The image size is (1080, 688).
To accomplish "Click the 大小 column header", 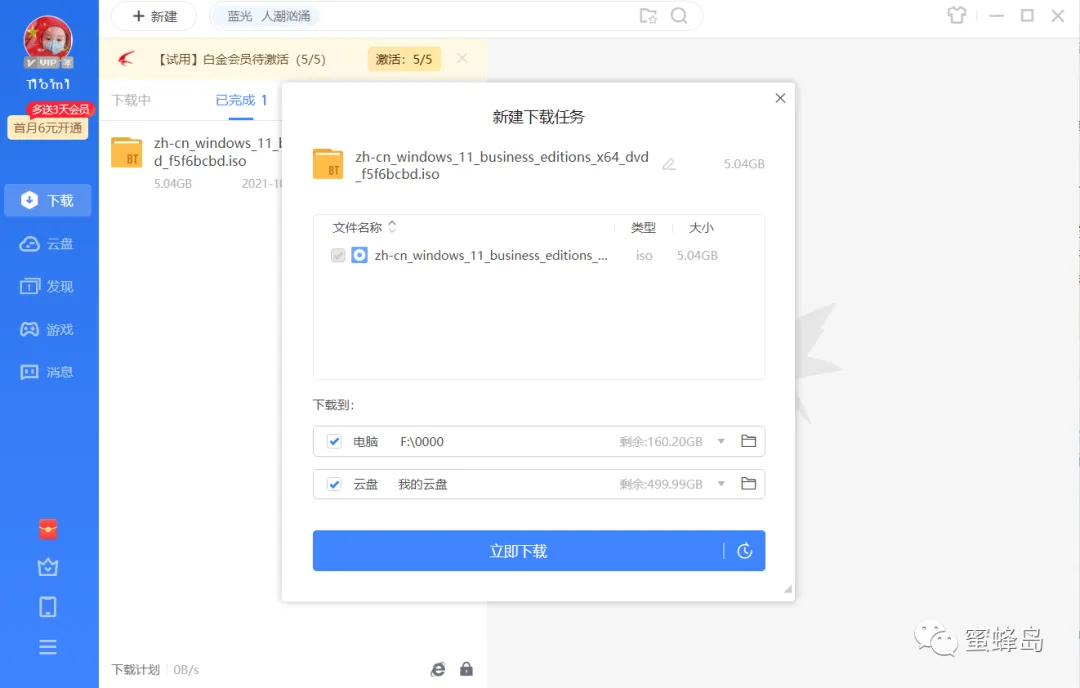I will [x=701, y=227].
